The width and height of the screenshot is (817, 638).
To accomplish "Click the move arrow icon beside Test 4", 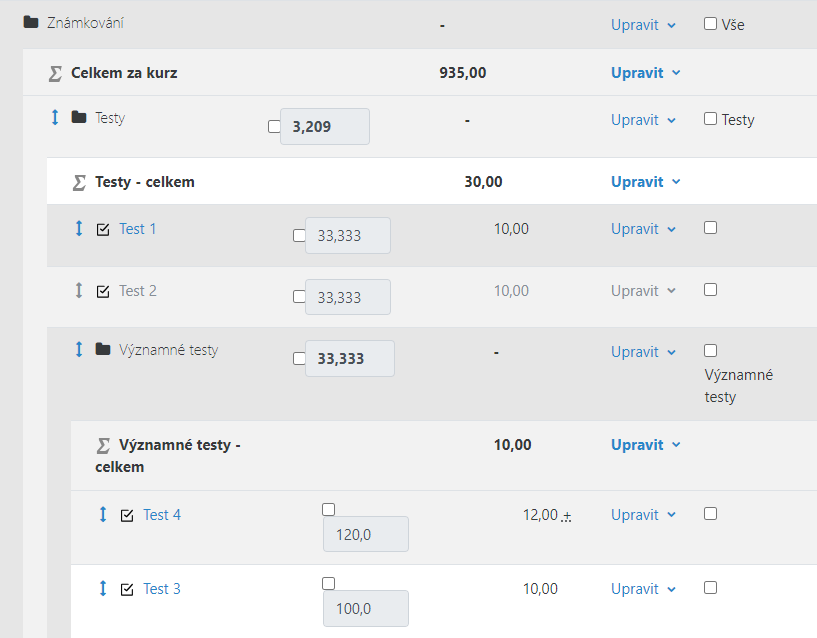I will pos(103,514).
